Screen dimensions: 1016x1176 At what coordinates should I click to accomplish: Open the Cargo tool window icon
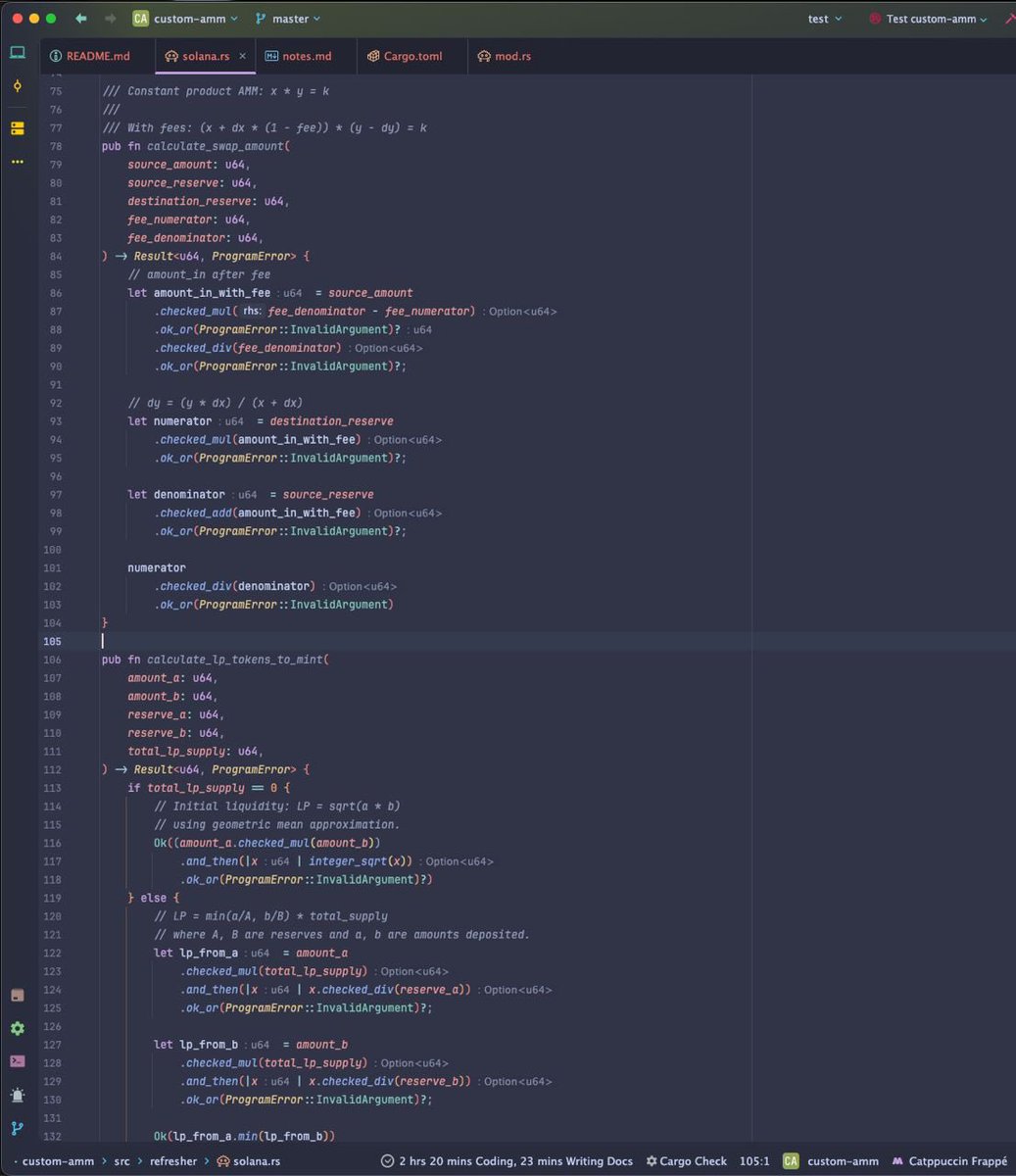[18, 995]
